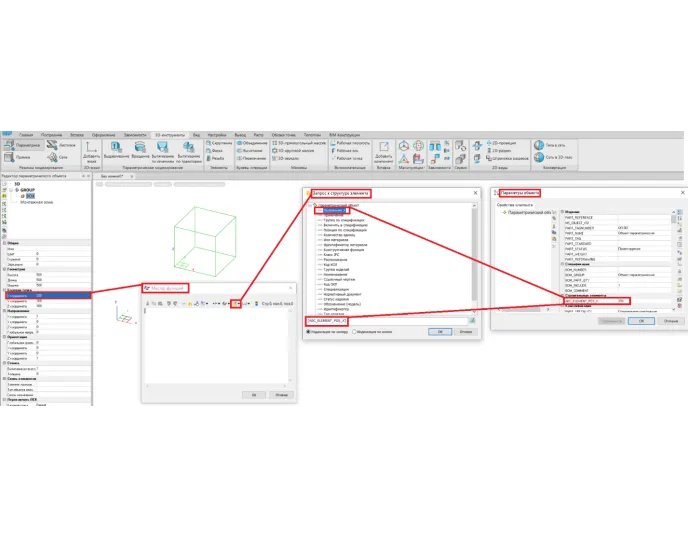Choose Вытягивание по траектории sweep tool
Viewport: 688px width, 537px height.
[x=189, y=152]
